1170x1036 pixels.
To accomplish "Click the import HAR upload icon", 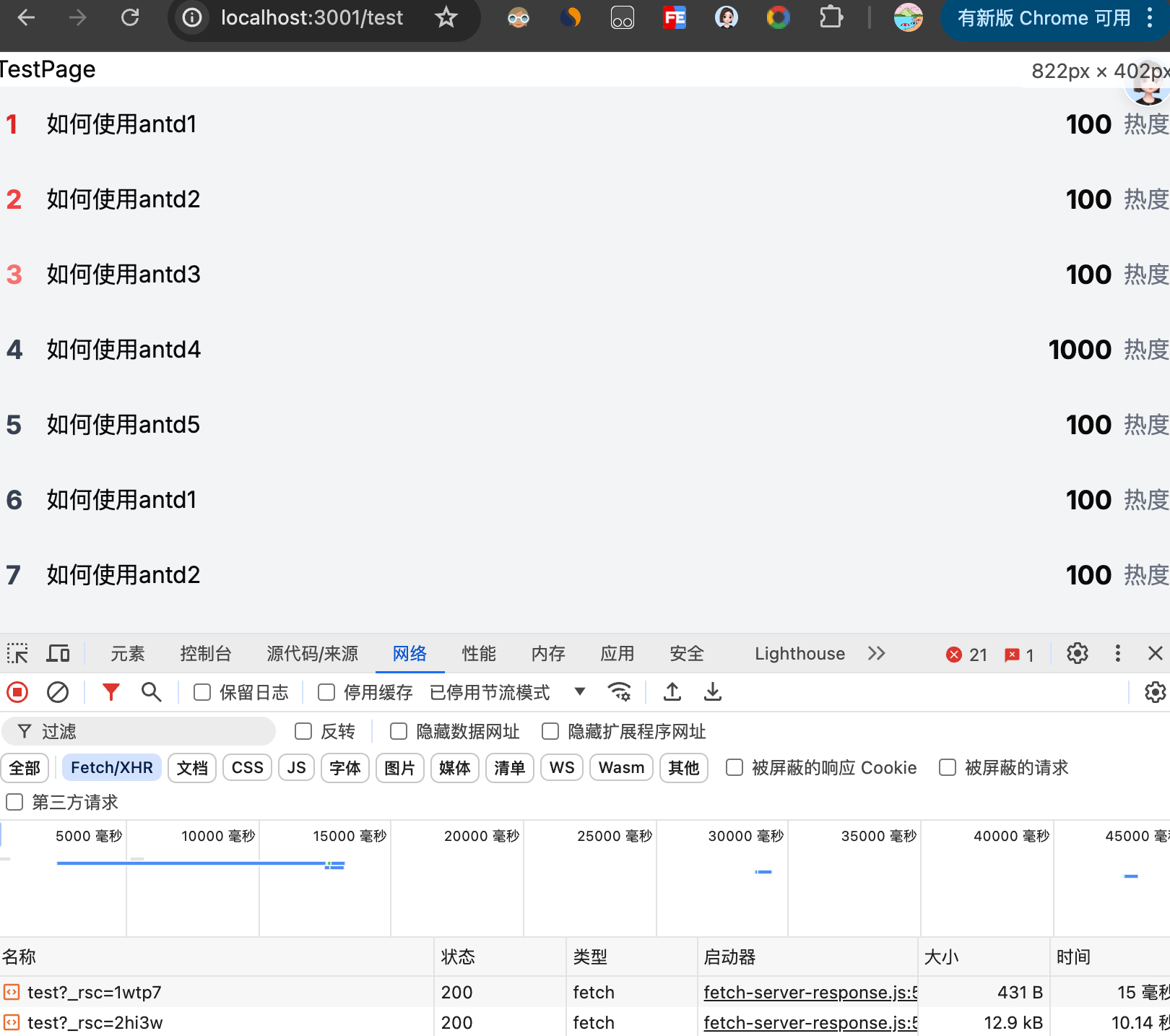I will point(672,692).
